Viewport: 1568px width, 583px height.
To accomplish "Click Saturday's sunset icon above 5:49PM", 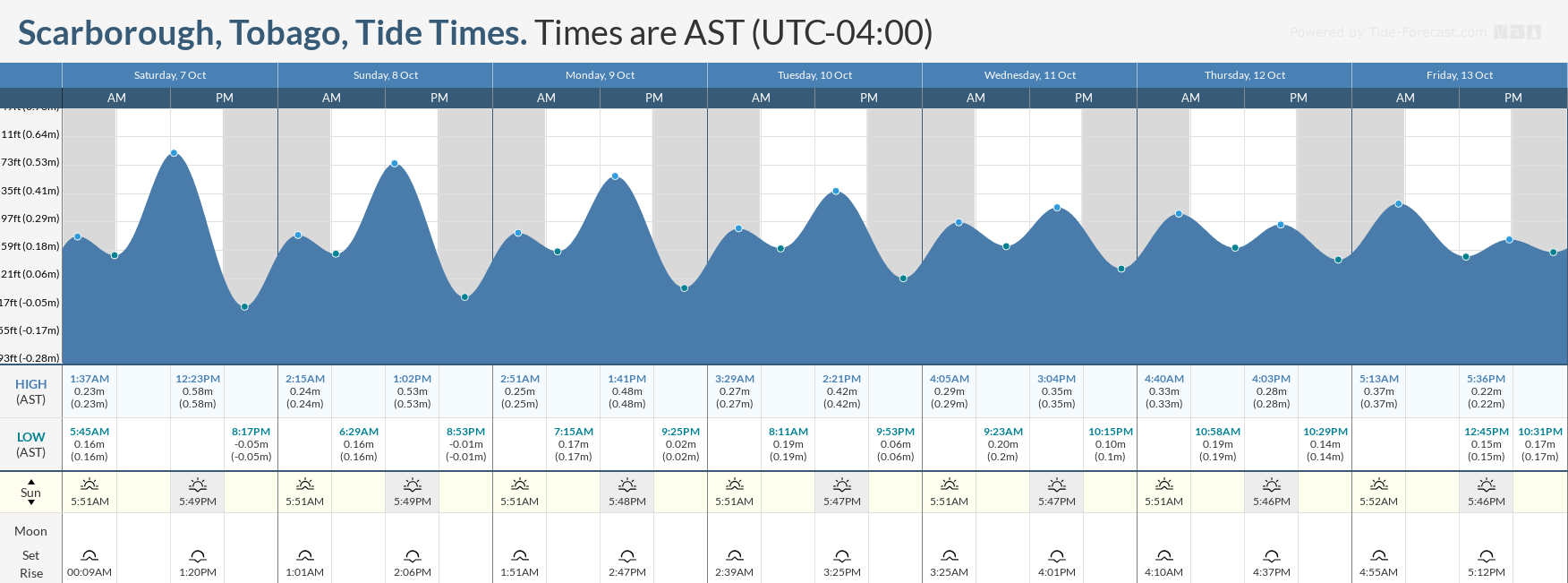I will (198, 484).
